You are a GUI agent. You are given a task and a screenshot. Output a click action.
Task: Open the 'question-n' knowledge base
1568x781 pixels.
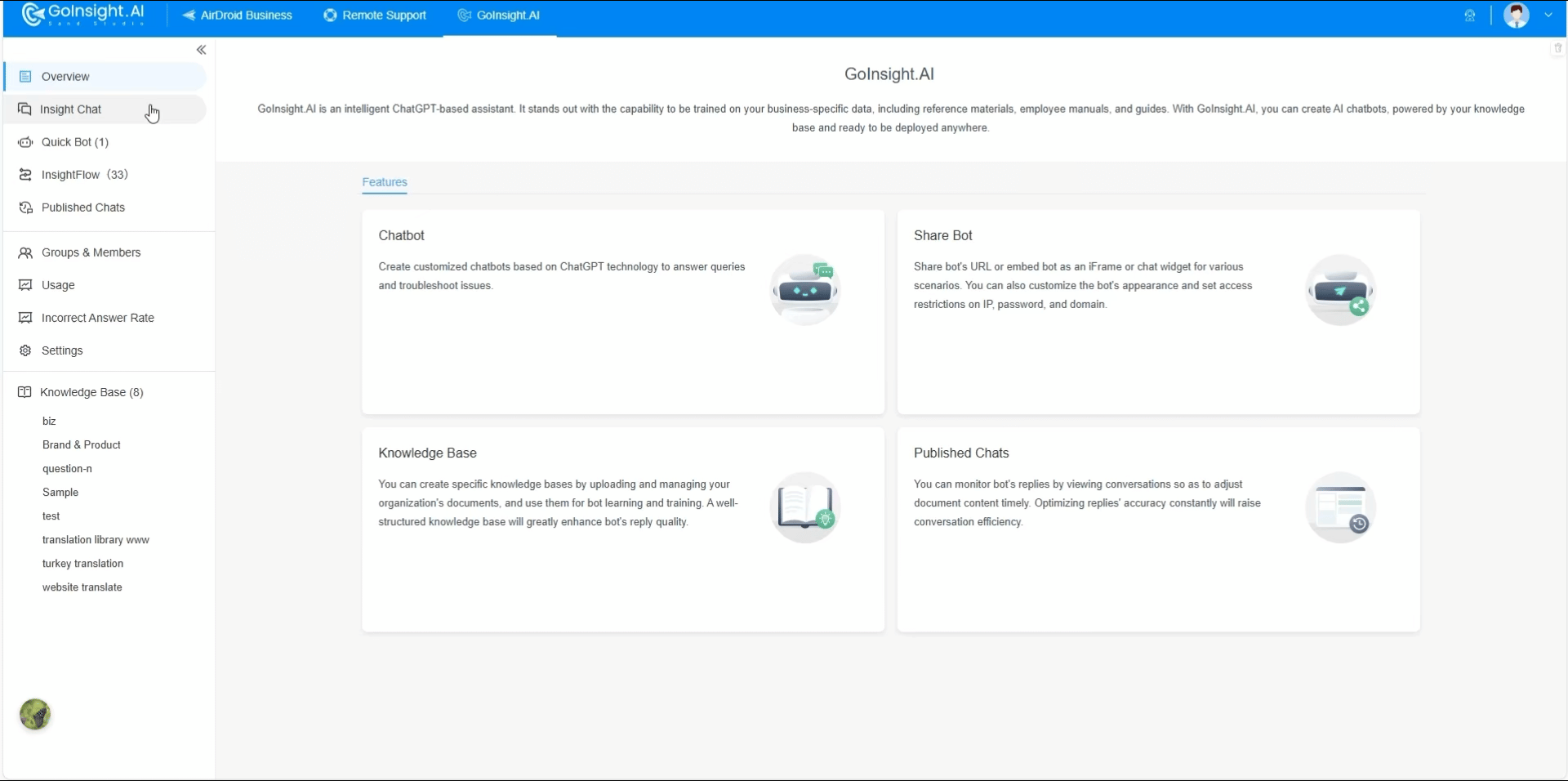(x=67, y=469)
